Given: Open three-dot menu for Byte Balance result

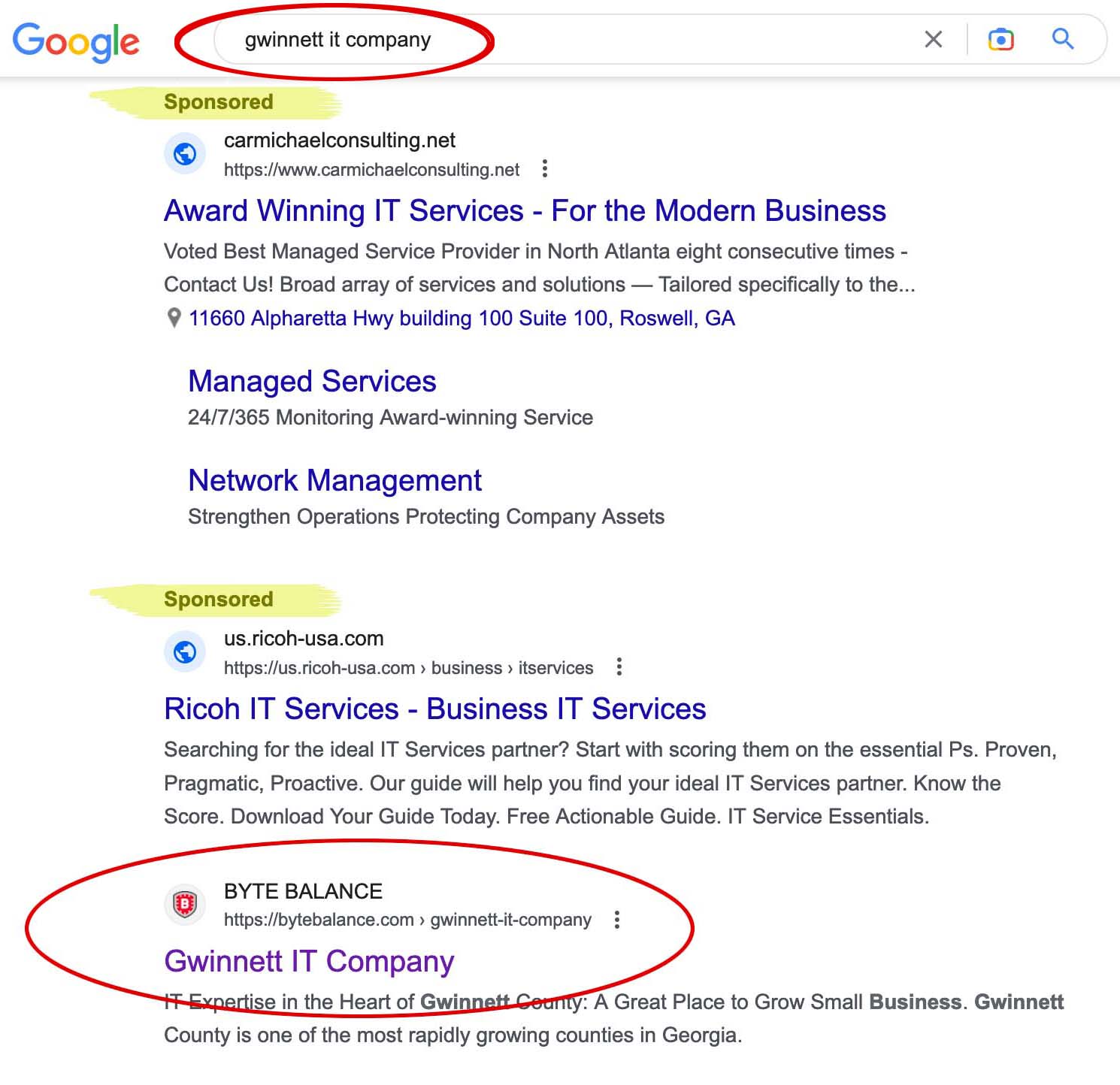Looking at the screenshot, I should coord(617,920).
